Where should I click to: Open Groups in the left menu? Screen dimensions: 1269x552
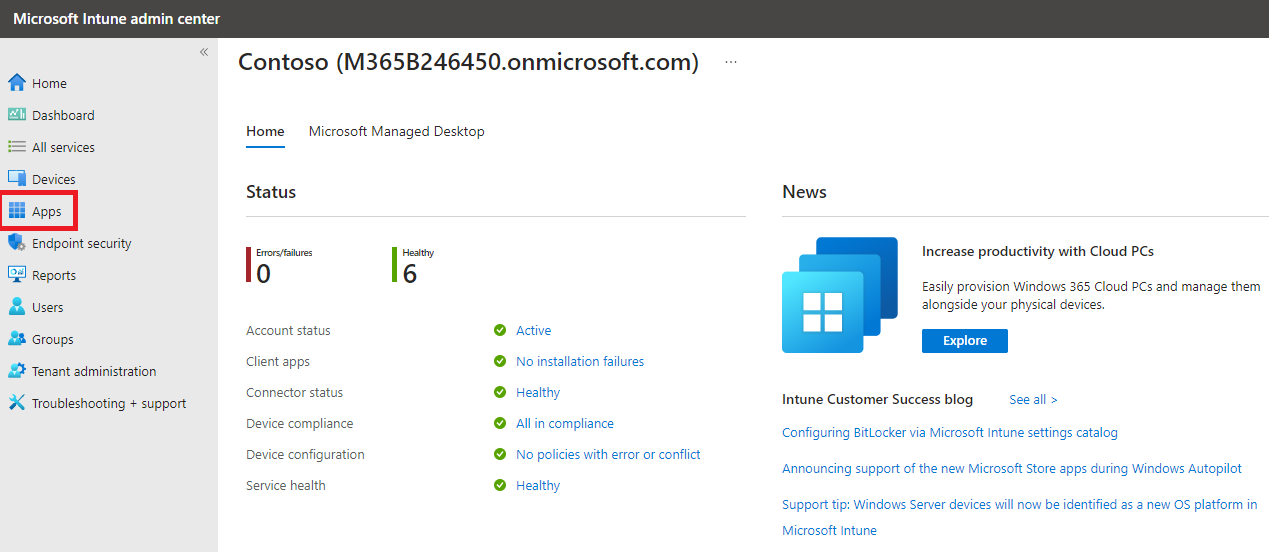(x=52, y=339)
